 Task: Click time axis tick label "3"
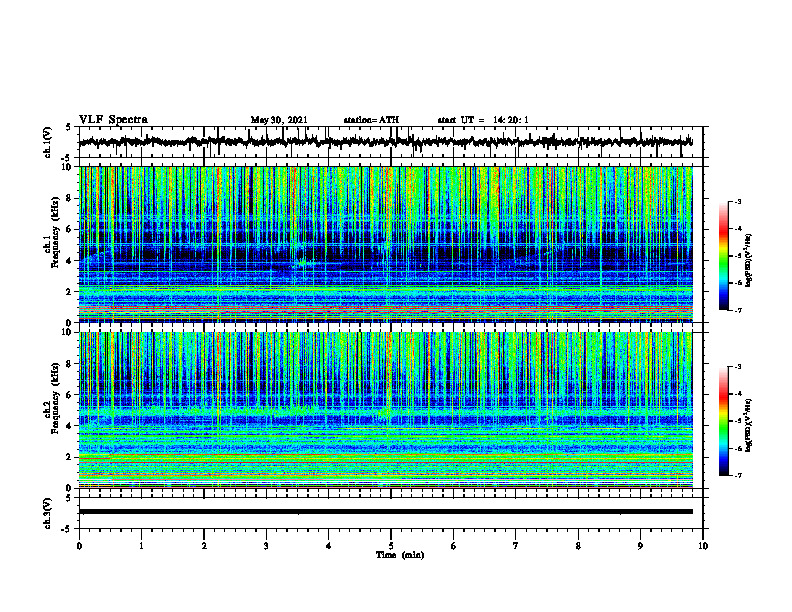coord(266,546)
